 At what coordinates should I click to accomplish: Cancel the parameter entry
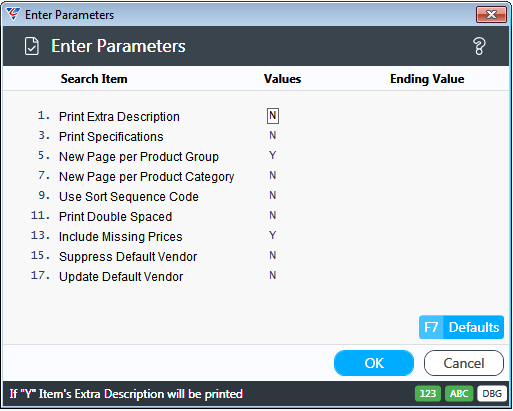click(x=464, y=363)
